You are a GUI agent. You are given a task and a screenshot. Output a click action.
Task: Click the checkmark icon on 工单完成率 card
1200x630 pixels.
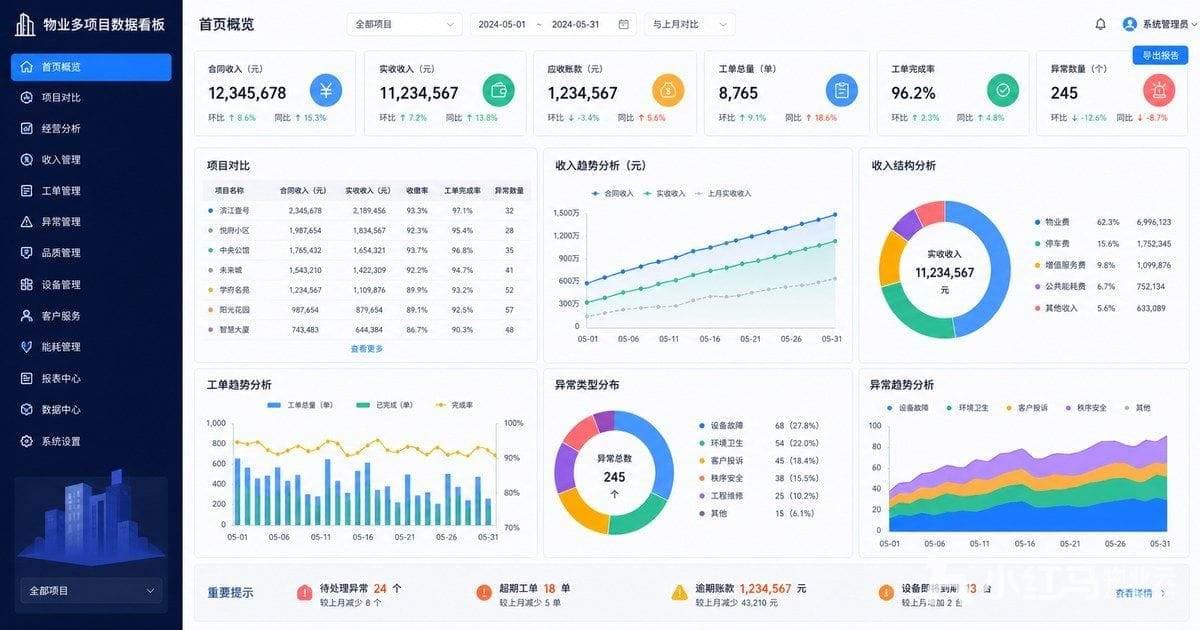pos(1003,90)
